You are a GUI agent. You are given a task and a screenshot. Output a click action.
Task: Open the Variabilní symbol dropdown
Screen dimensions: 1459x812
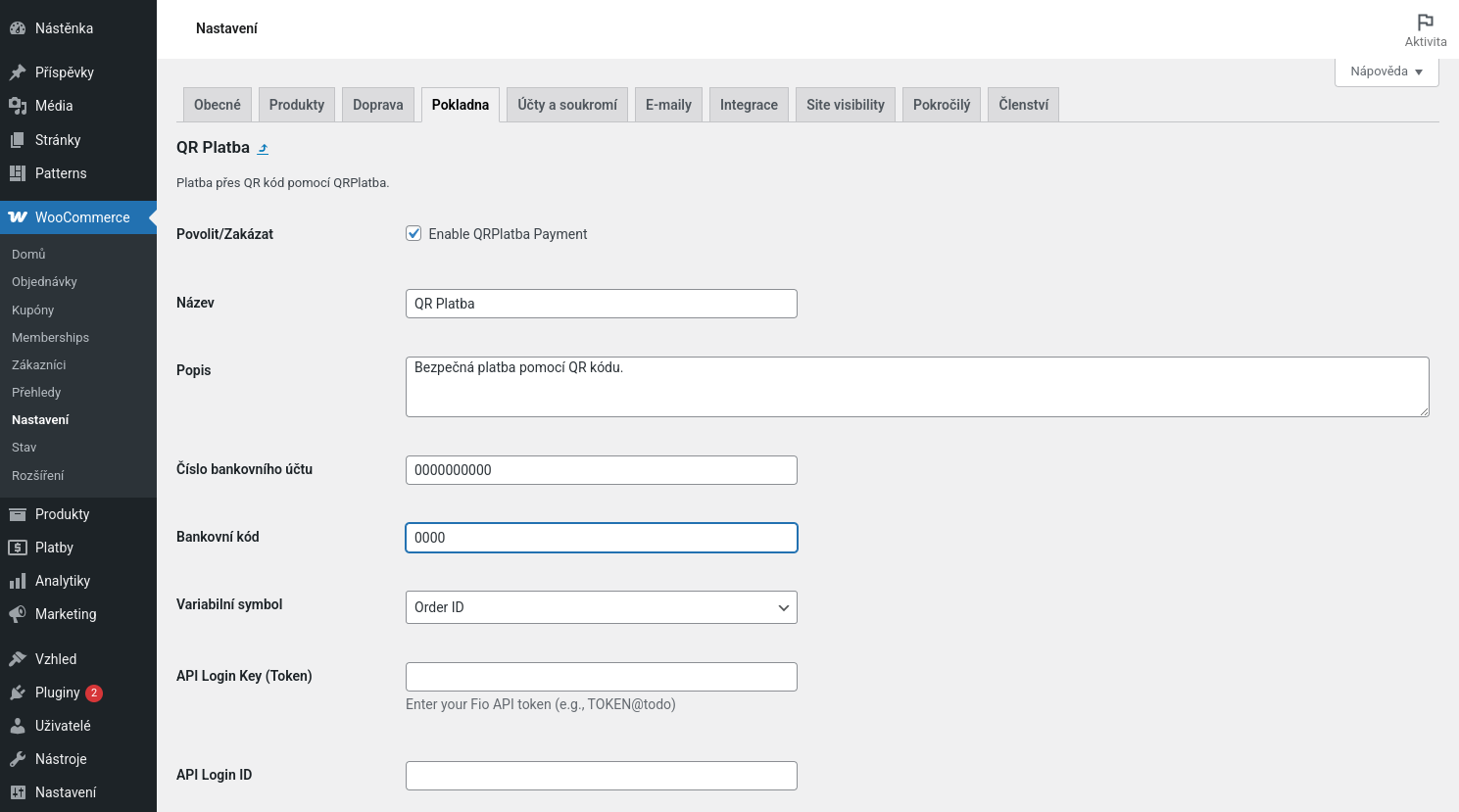(602, 607)
